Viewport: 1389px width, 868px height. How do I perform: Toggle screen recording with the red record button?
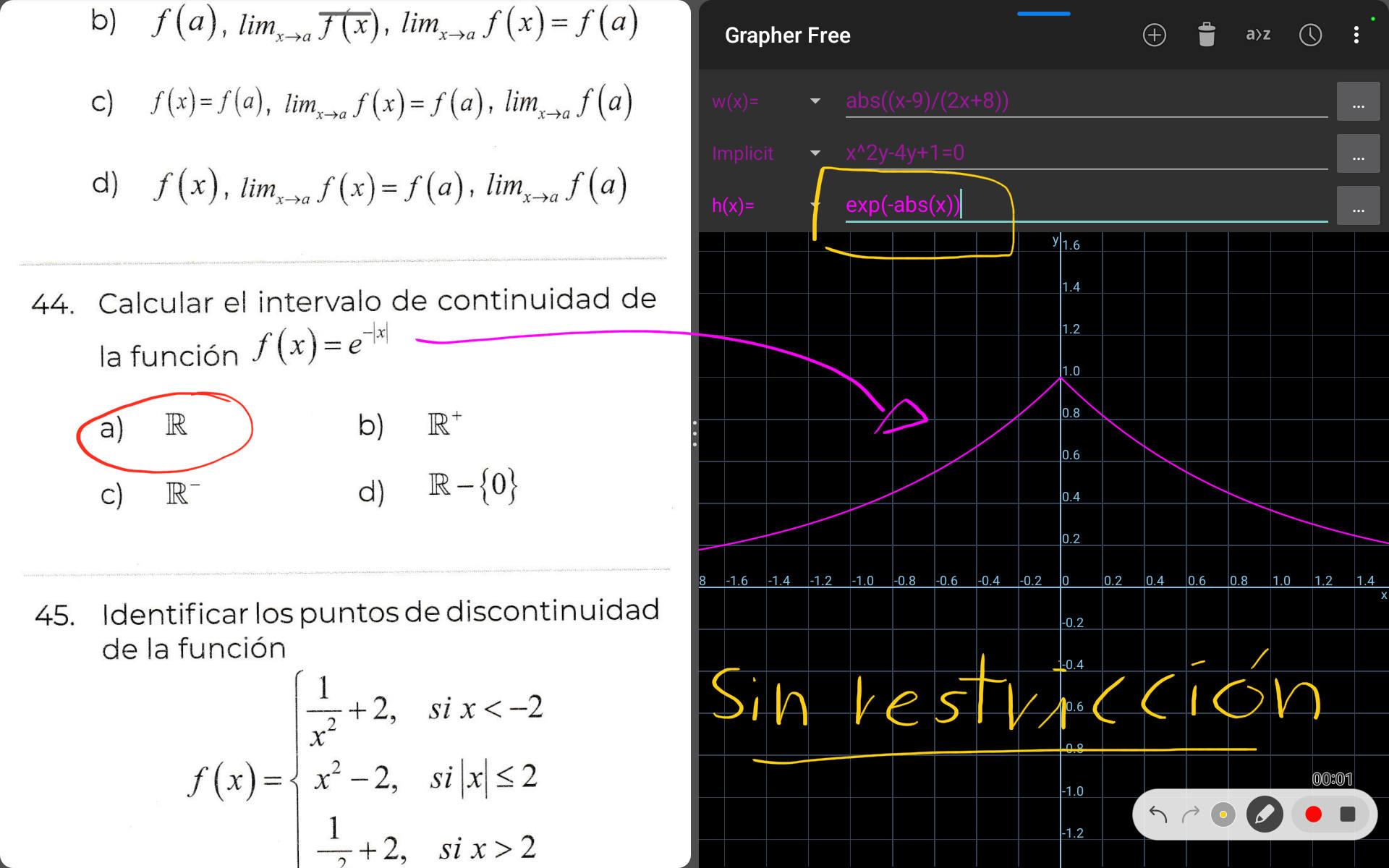[1312, 814]
